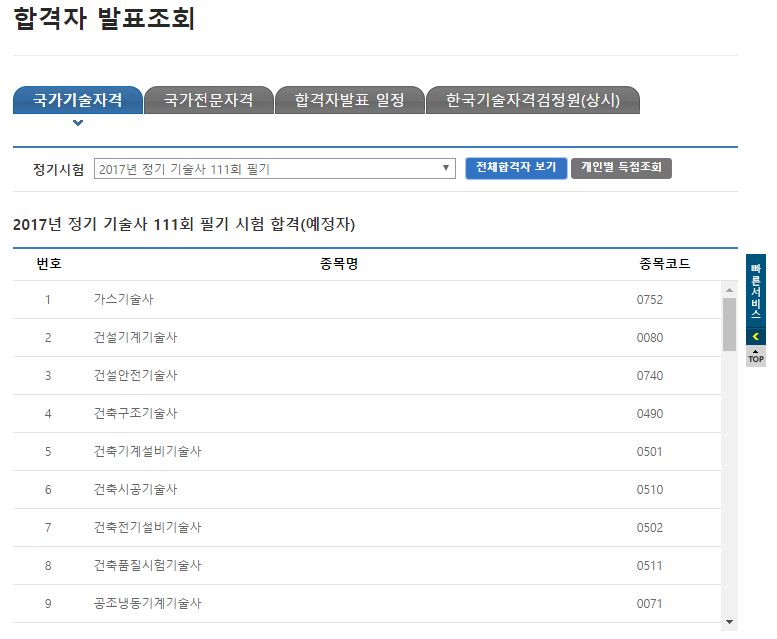The image size is (777, 639).
Task: Select the 국가기술자격 tab
Action: 78,100
